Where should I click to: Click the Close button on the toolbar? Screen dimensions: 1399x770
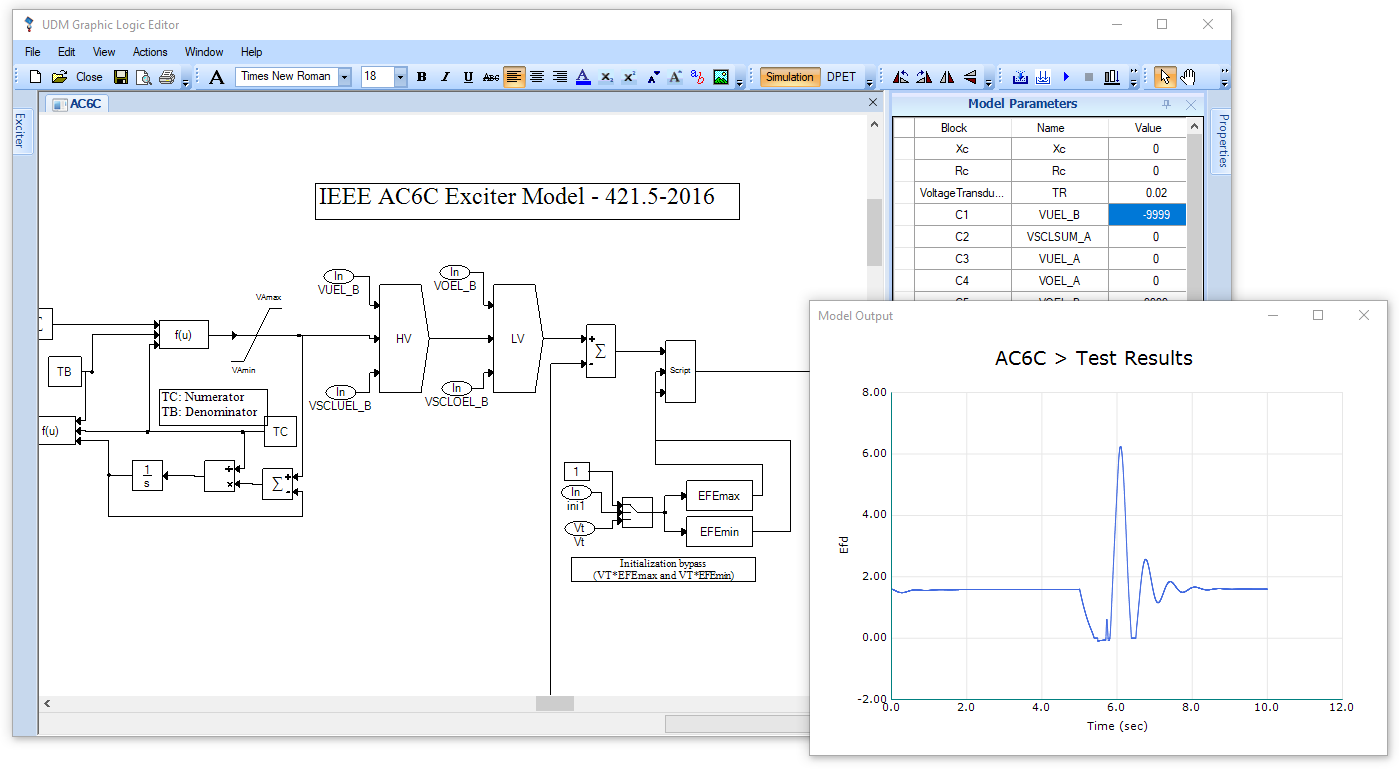88,76
